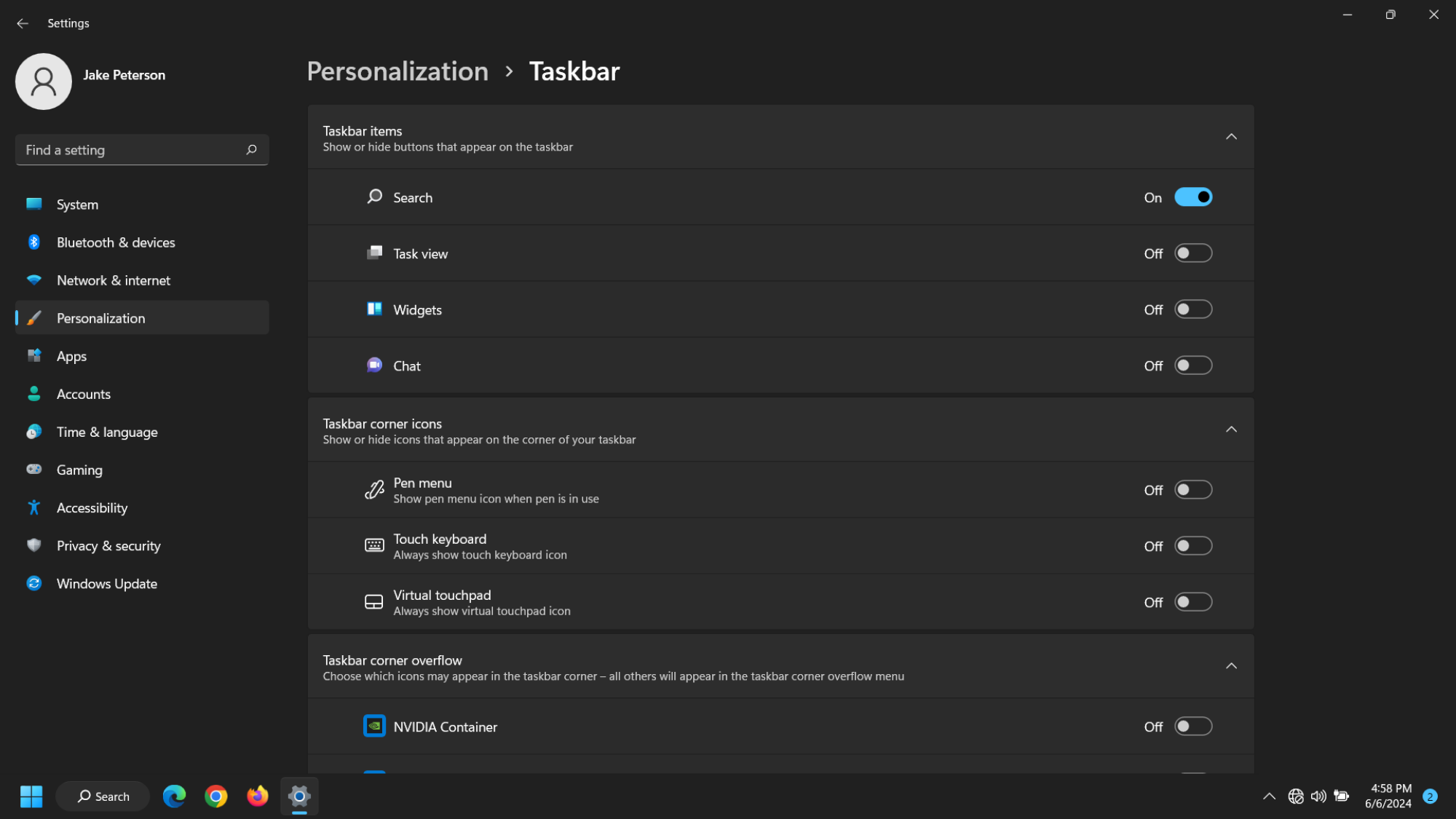This screenshot has width=1456, height=819.
Task: Click the NVIDIA Container icon in overflow section
Action: (375, 726)
